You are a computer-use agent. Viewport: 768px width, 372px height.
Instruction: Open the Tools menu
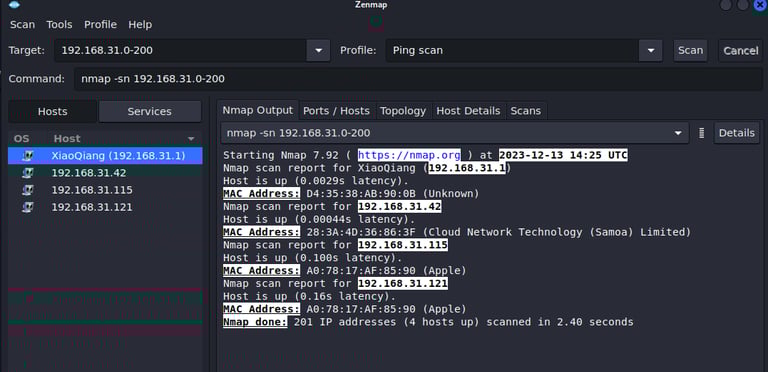(x=59, y=24)
